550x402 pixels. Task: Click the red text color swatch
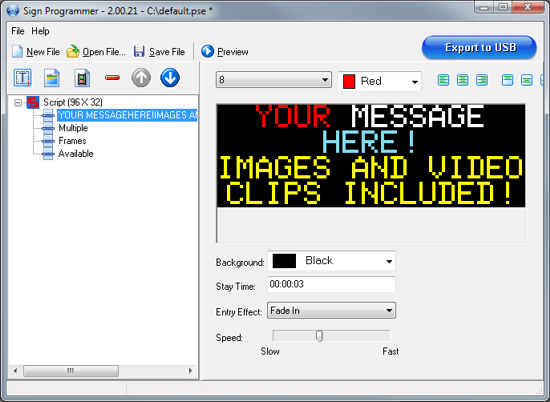[x=349, y=81]
